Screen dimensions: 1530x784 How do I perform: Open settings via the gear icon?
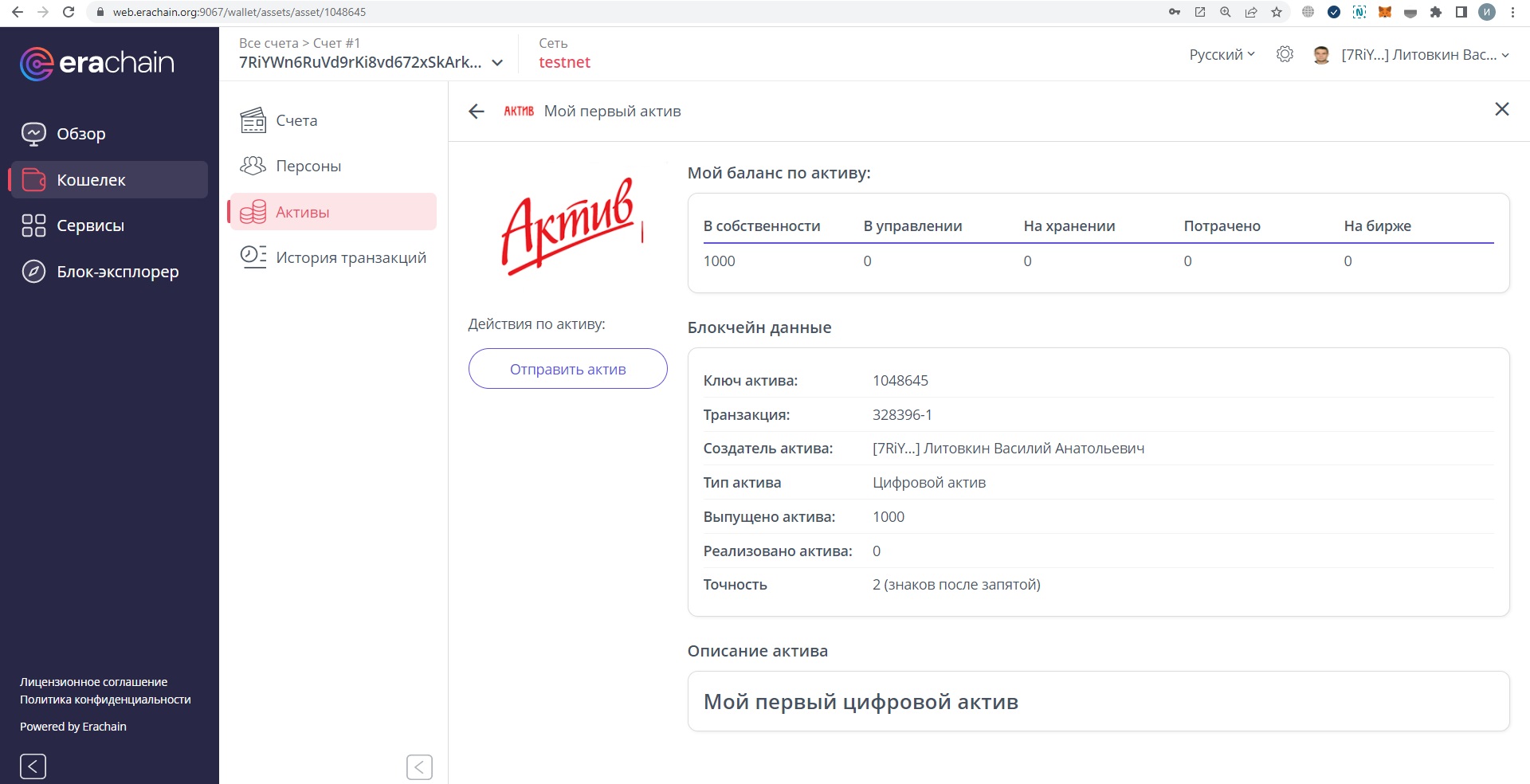1285,54
